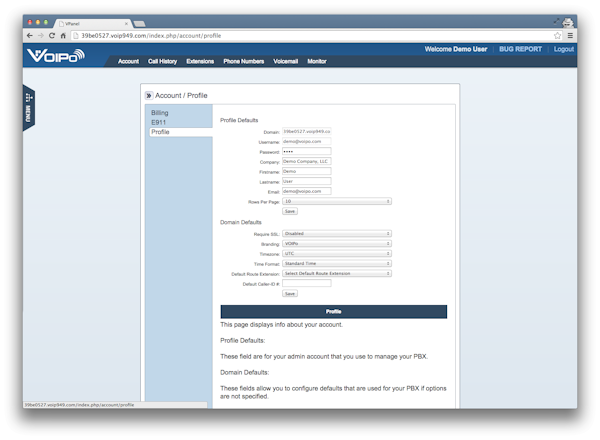
Task: Click the Email input field
Action: (x=307, y=191)
